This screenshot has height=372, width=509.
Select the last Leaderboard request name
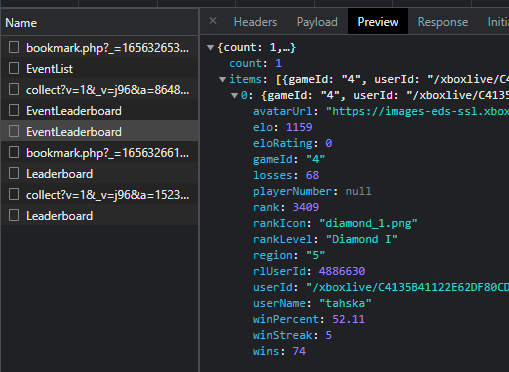click(x=59, y=216)
